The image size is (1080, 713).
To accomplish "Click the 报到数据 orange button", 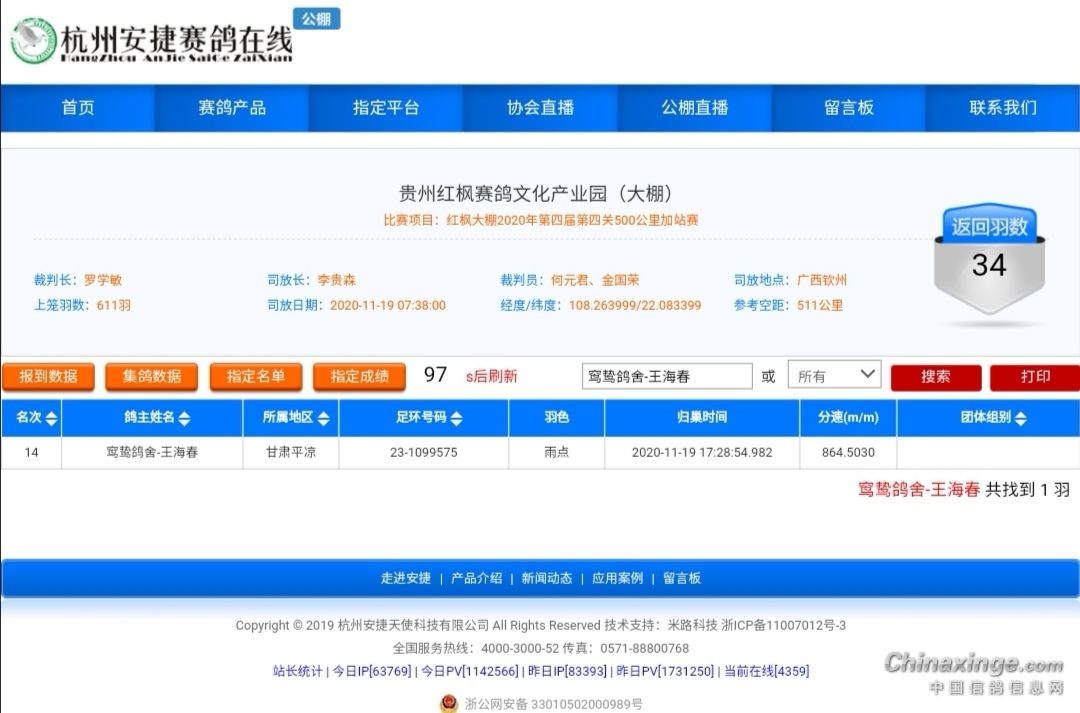I will pos(49,376).
